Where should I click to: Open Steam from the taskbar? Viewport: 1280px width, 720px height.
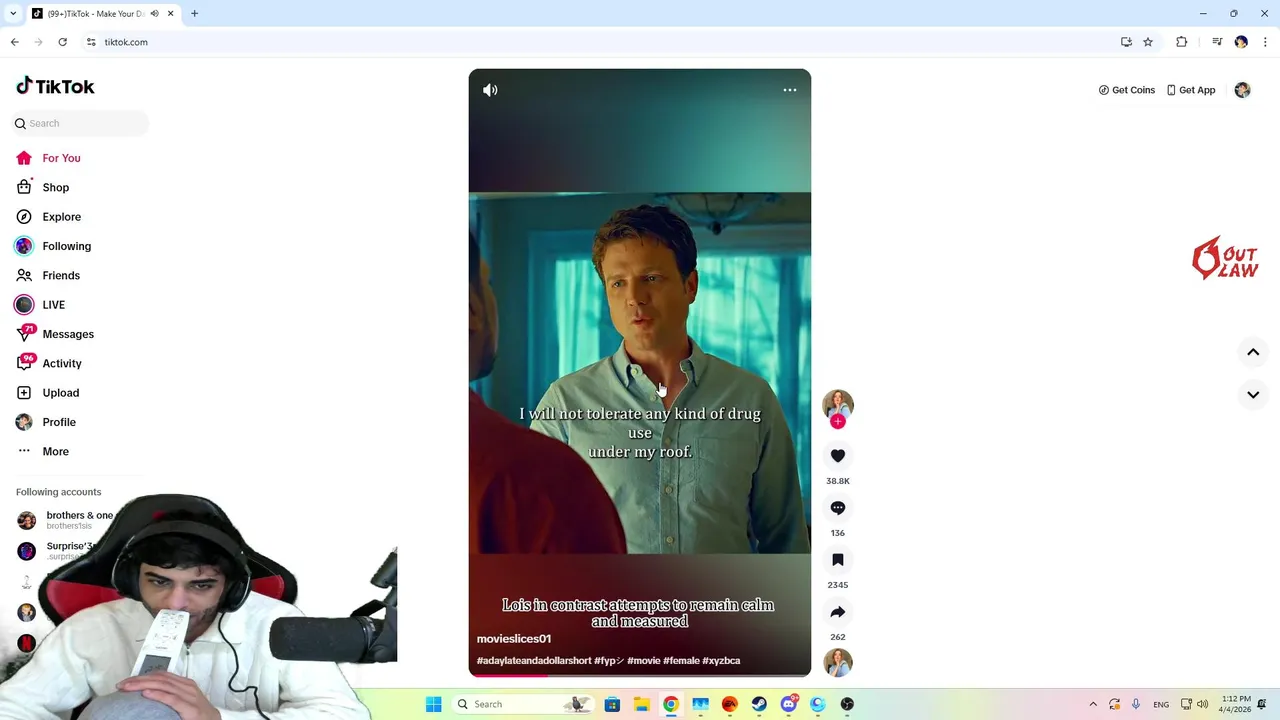[x=759, y=704]
